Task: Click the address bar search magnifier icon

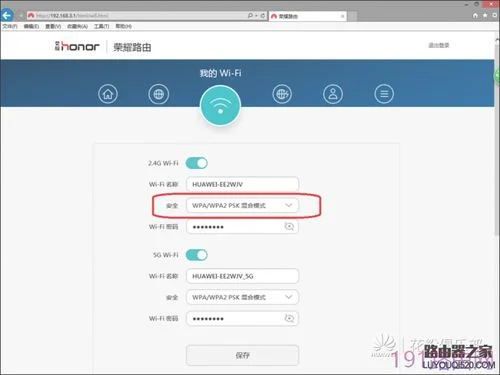Action: (x=250, y=16)
